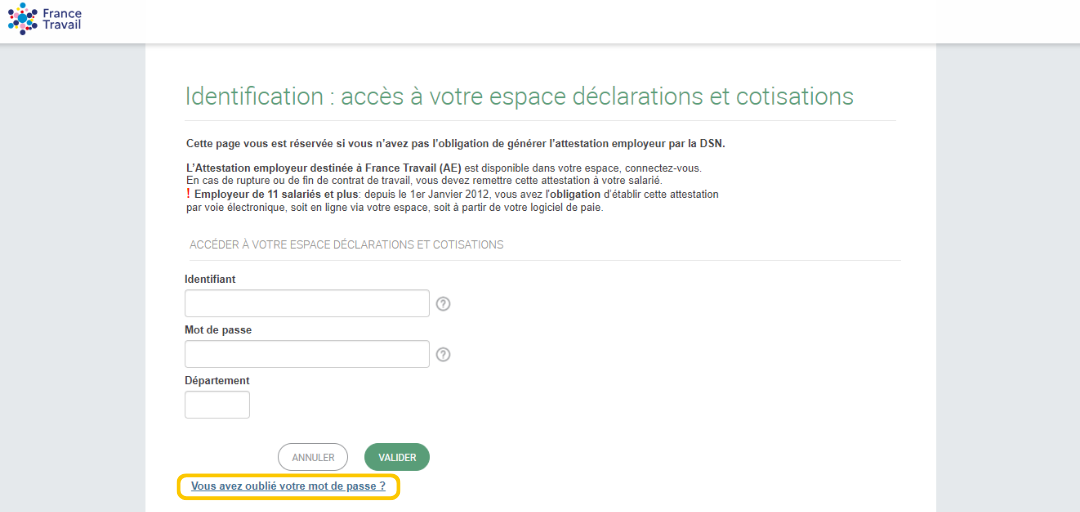Focus the Mot de passe input field
Image resolution: width=1080 pixels, height=512 pixels.
click(x=307, y=354)
